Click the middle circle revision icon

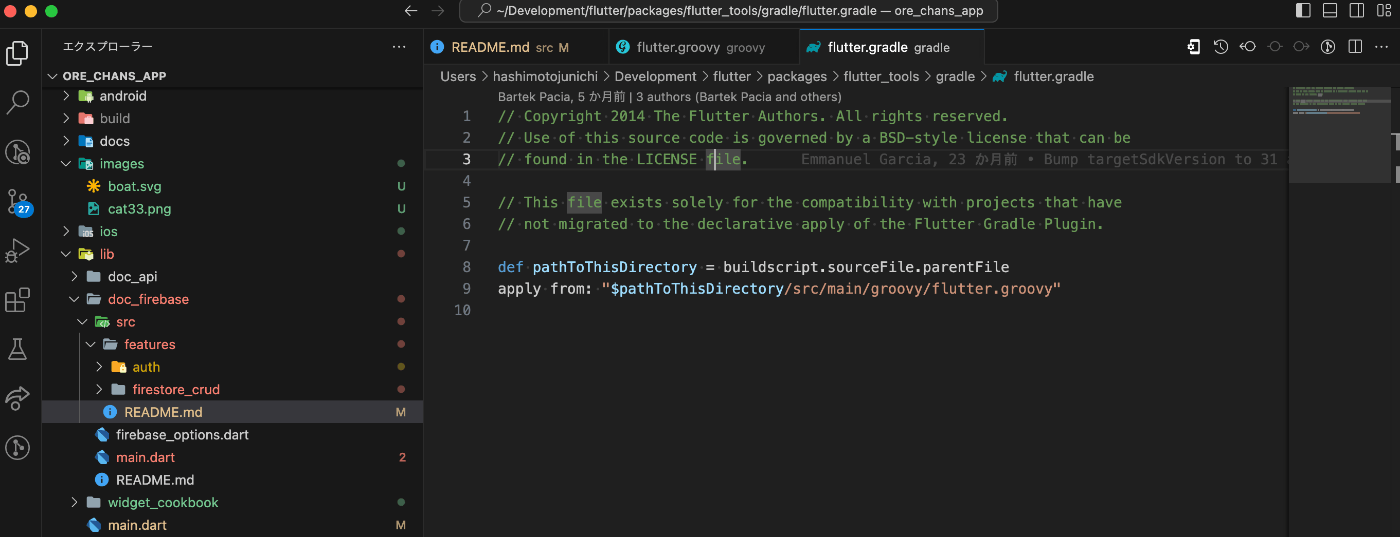1275,47
